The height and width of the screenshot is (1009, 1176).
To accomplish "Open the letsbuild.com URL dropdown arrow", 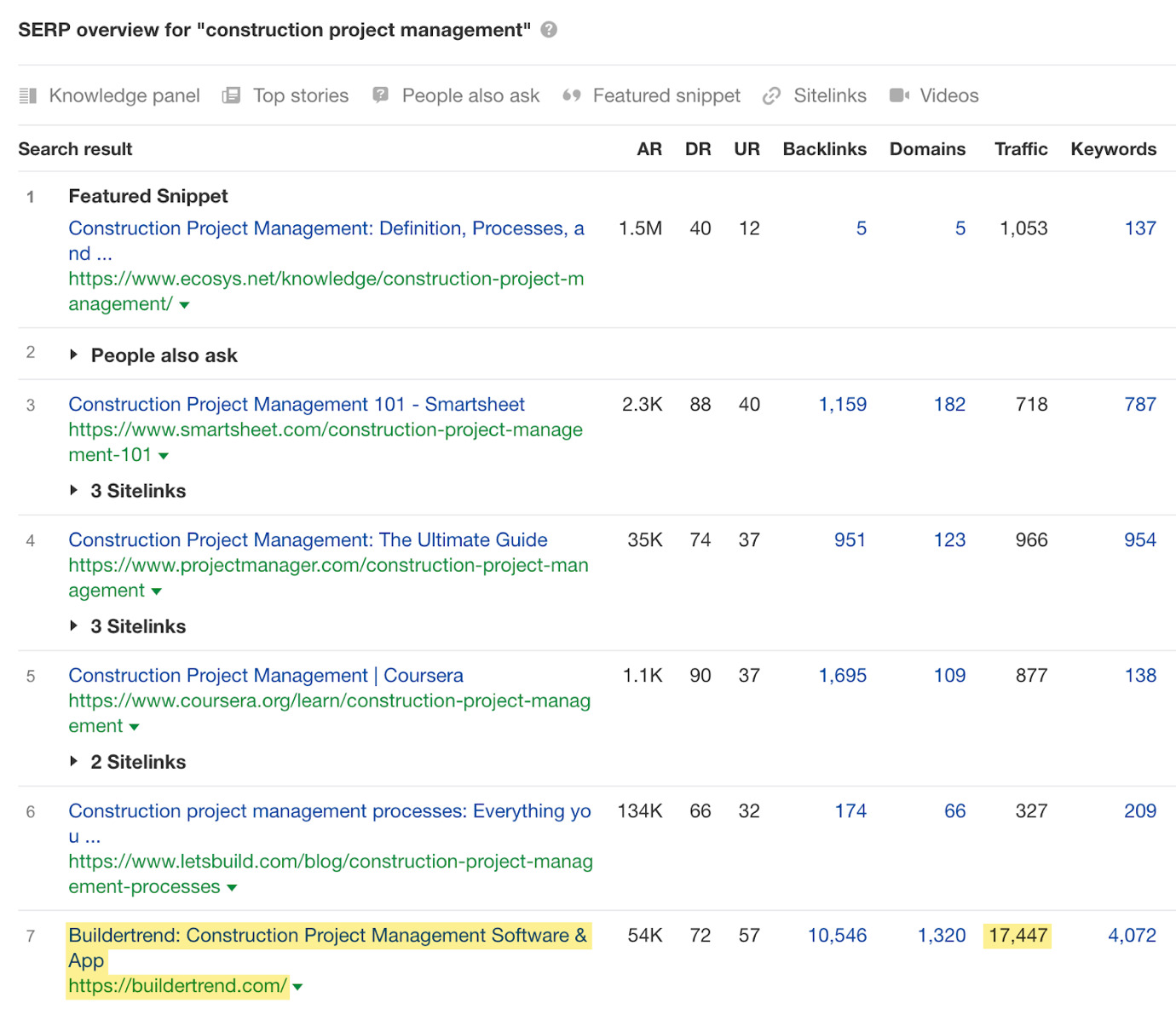I will (232, 888).
